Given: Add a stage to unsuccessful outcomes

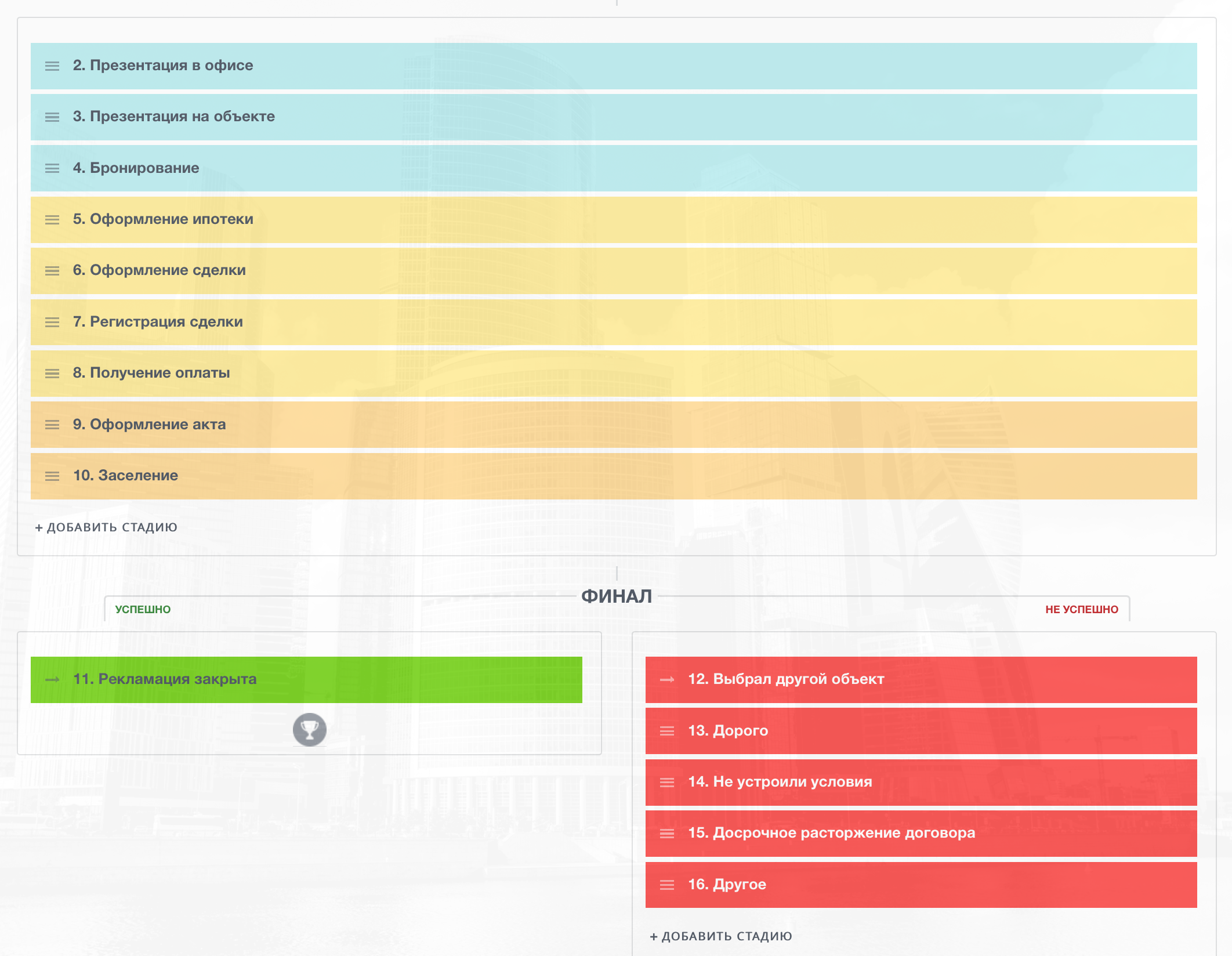Looking at the screenshot, I should 721,936.
